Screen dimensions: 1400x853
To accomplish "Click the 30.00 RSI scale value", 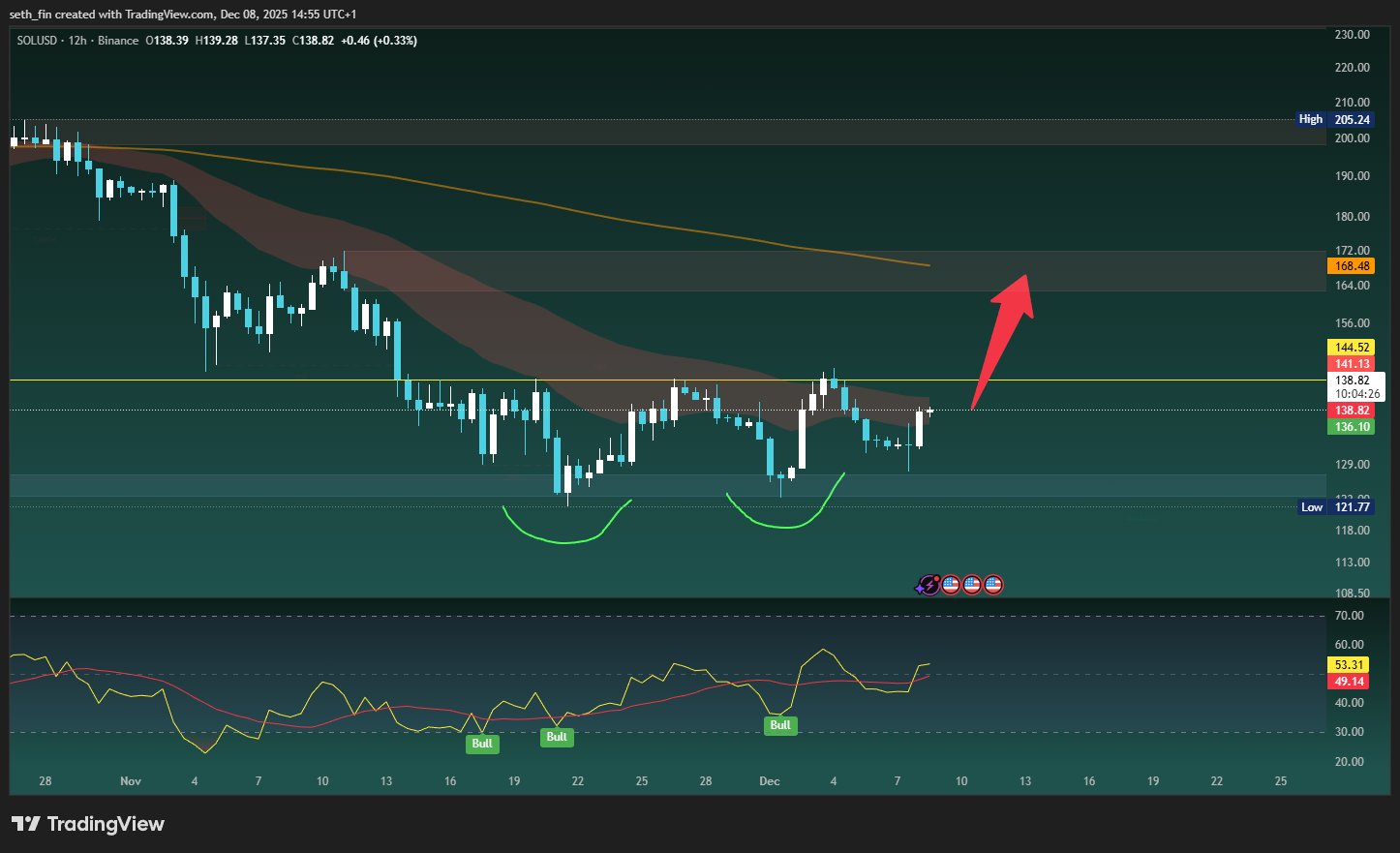I will [1349, 732].
